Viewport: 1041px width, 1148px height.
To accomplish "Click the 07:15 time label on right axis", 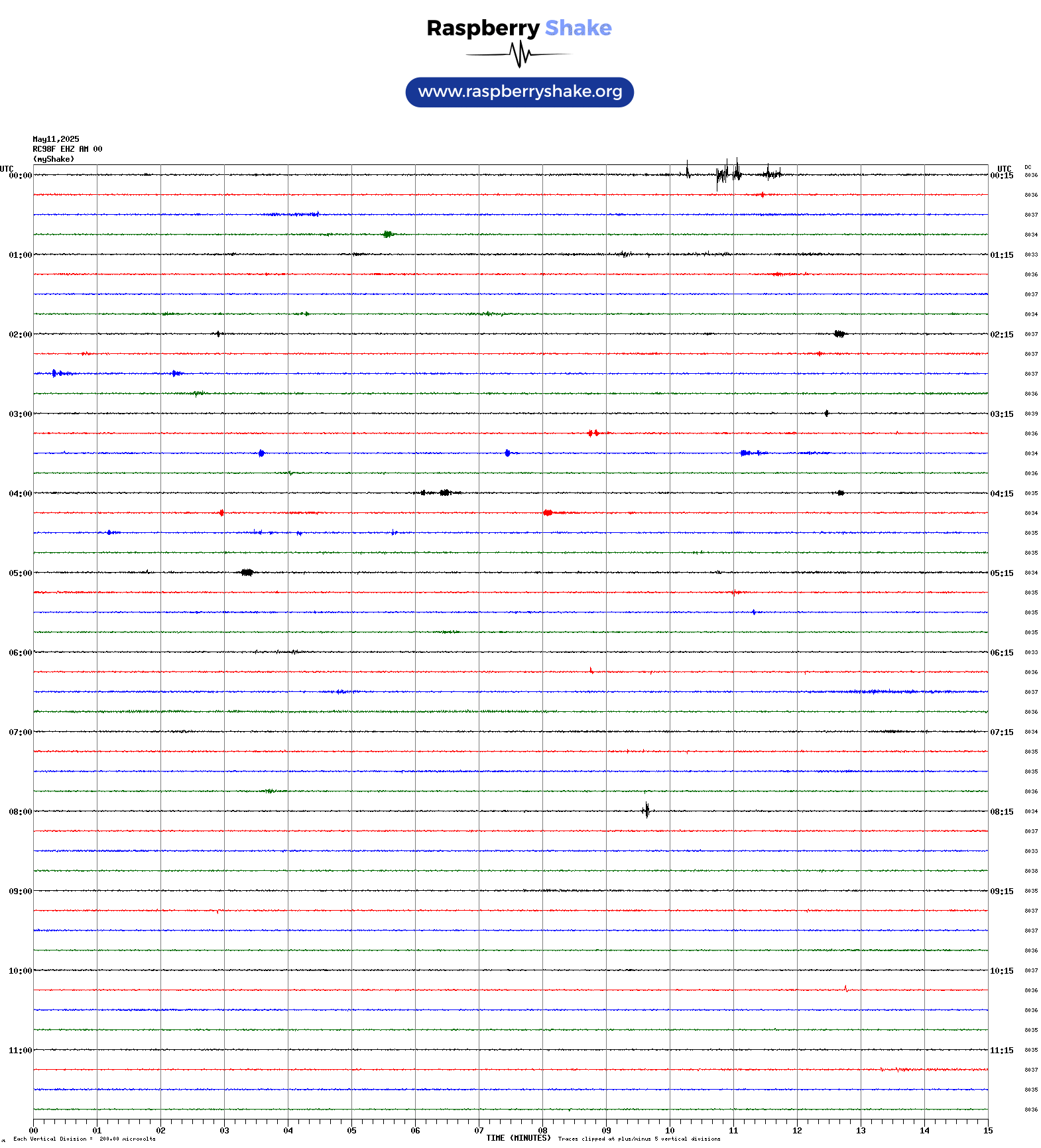I will [x=1002, y=732].
